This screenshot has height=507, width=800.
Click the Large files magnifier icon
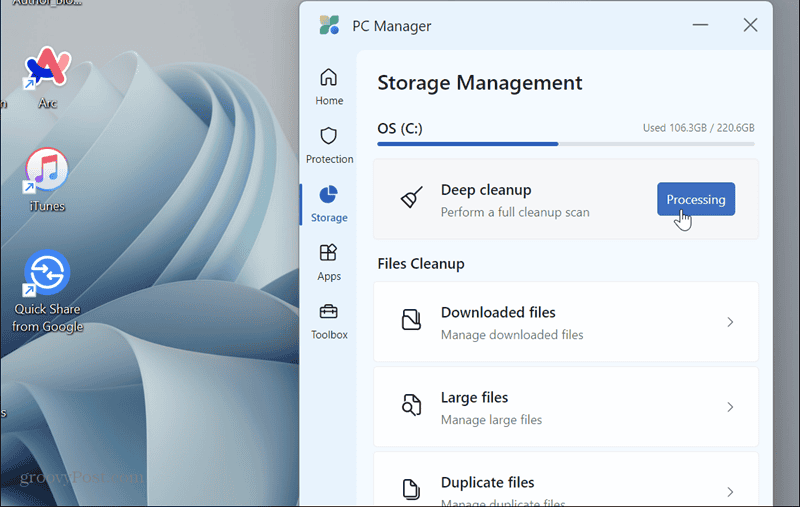(411, 405)
